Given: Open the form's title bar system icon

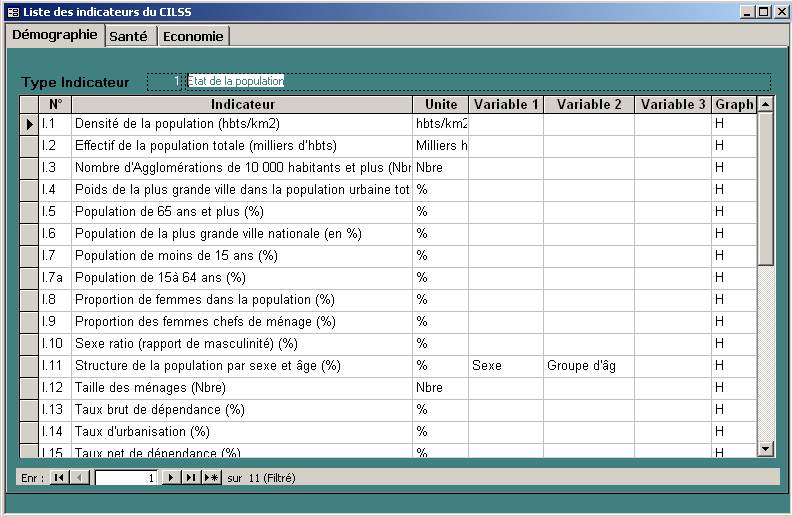Looking at the screenshot, I should [12, 11].
